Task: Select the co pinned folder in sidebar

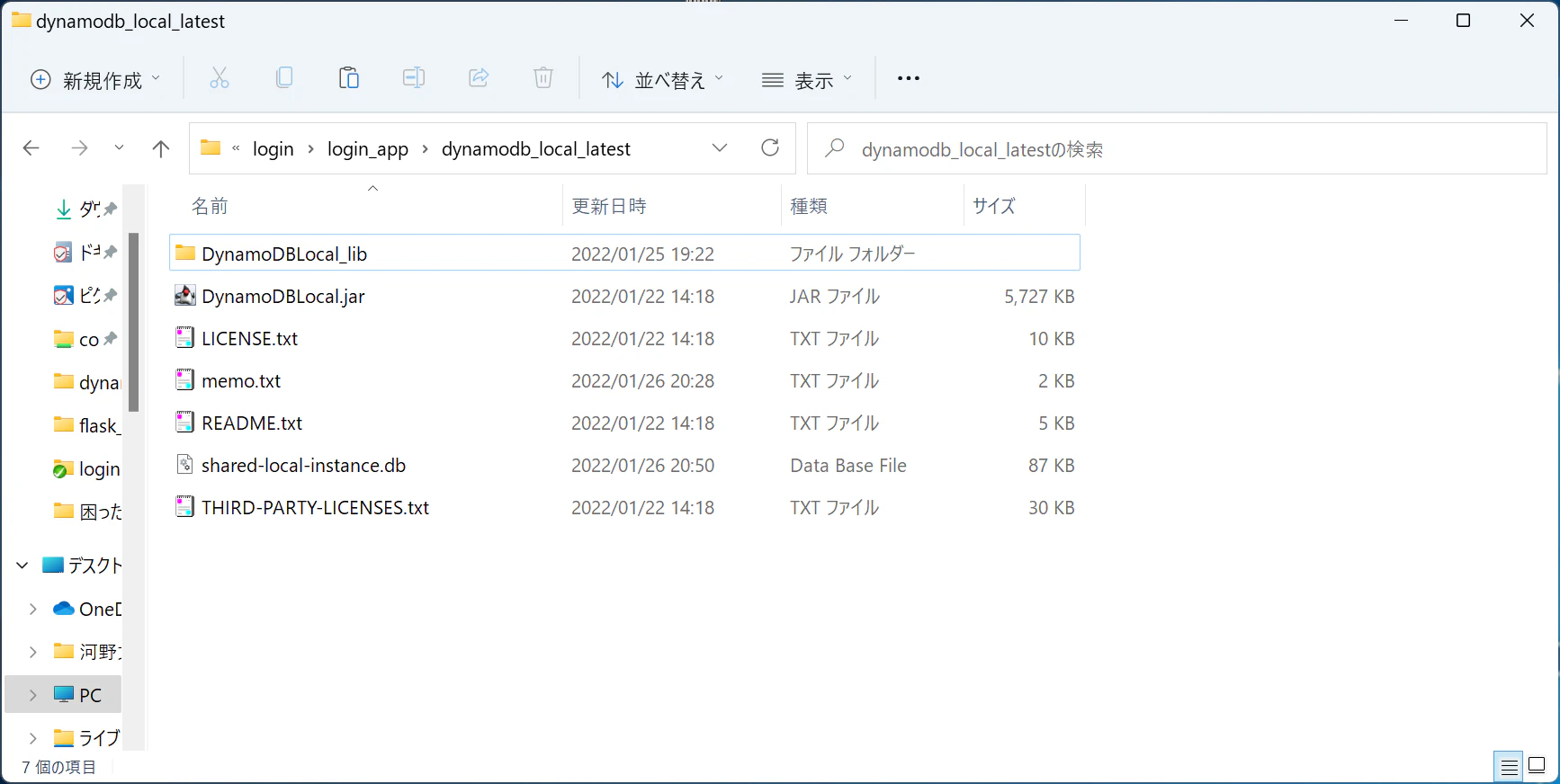Action: coord(86,339)
